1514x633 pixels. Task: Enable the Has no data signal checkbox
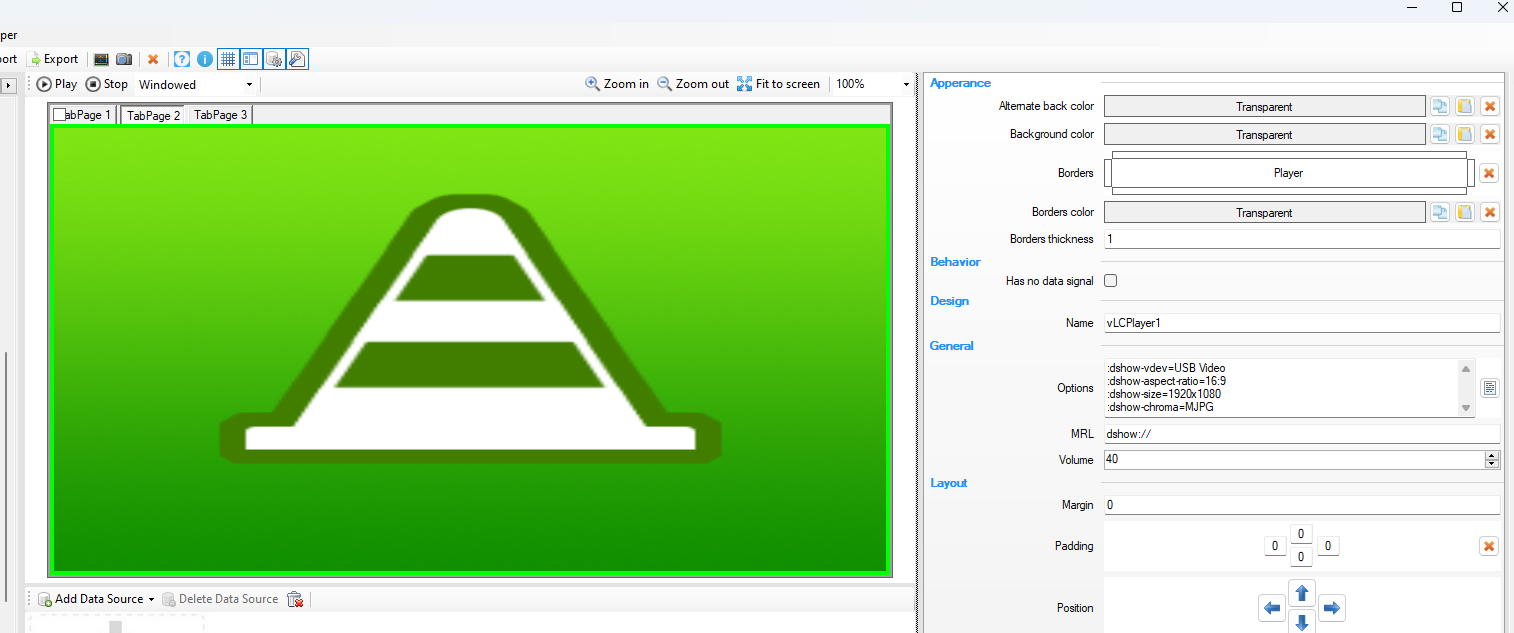pos(1110,281)
